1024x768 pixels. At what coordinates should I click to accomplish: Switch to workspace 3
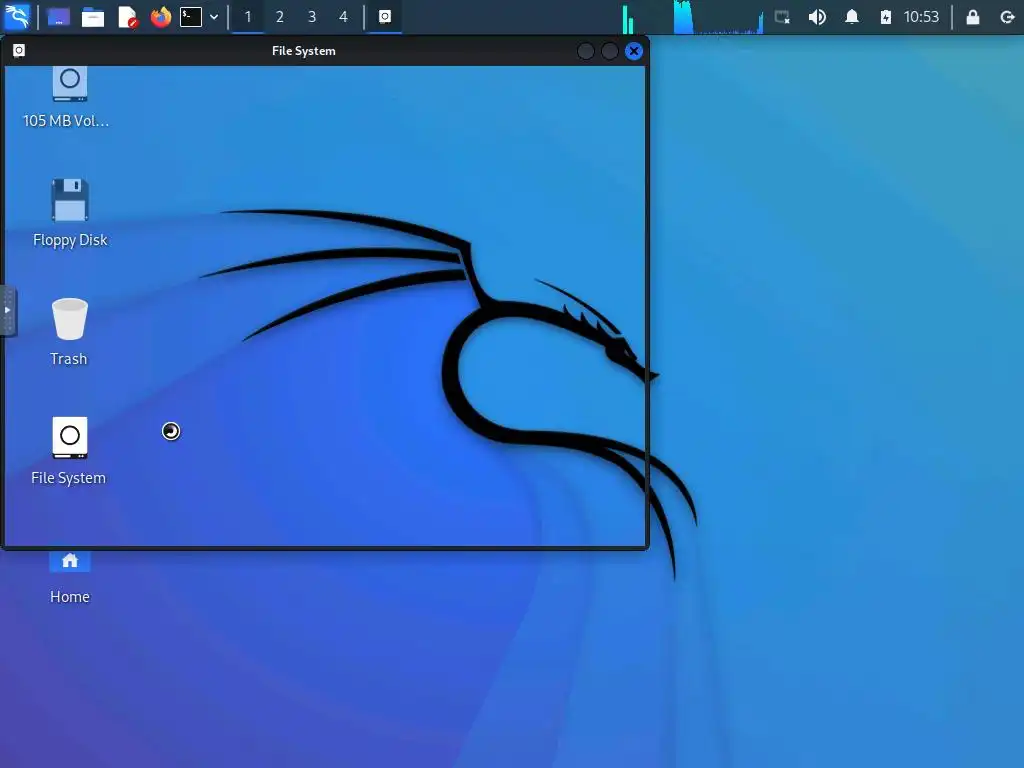pos(312,17)
